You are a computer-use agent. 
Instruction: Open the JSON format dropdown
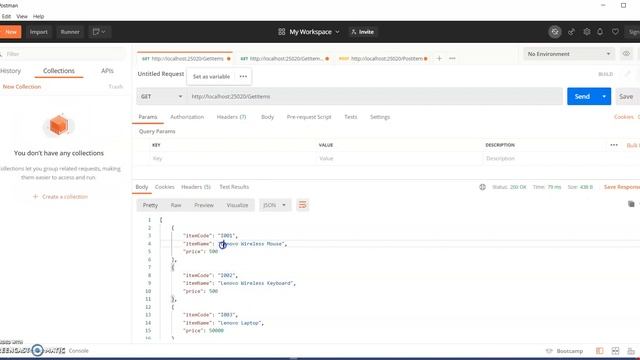point(275,205)
